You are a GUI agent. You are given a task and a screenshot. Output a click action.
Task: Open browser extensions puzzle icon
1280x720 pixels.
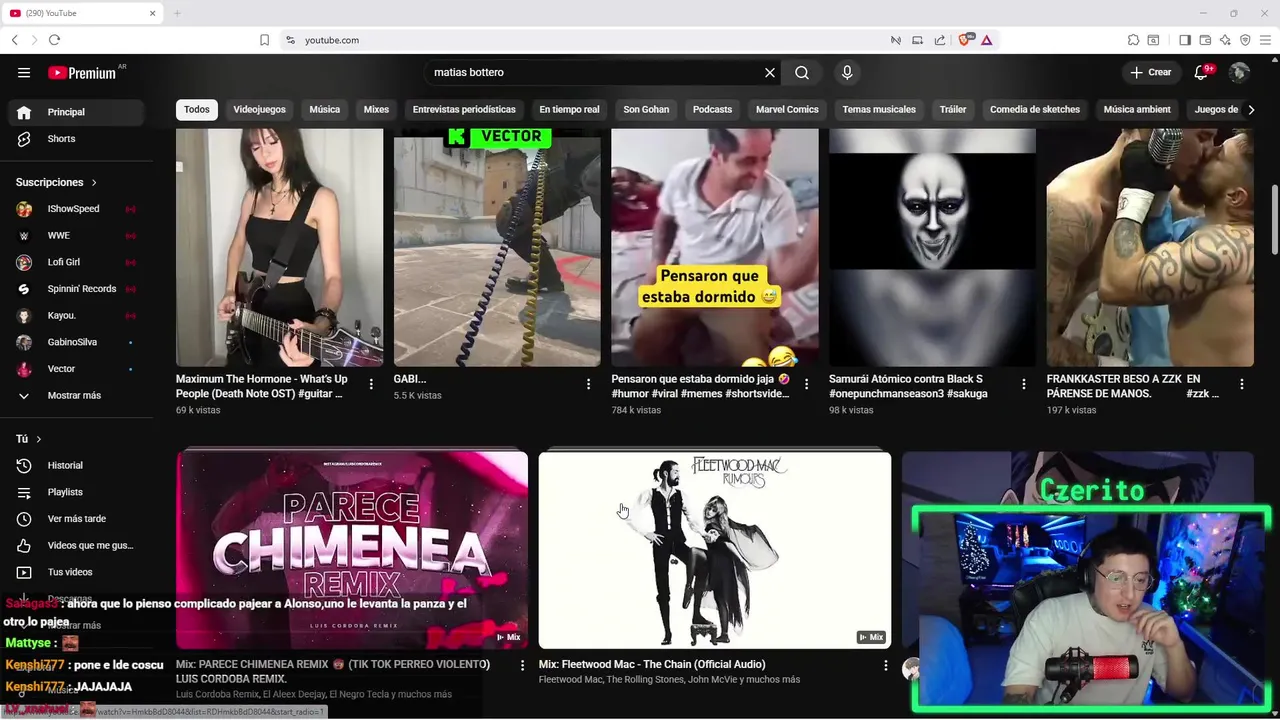tap(1133, 40)
